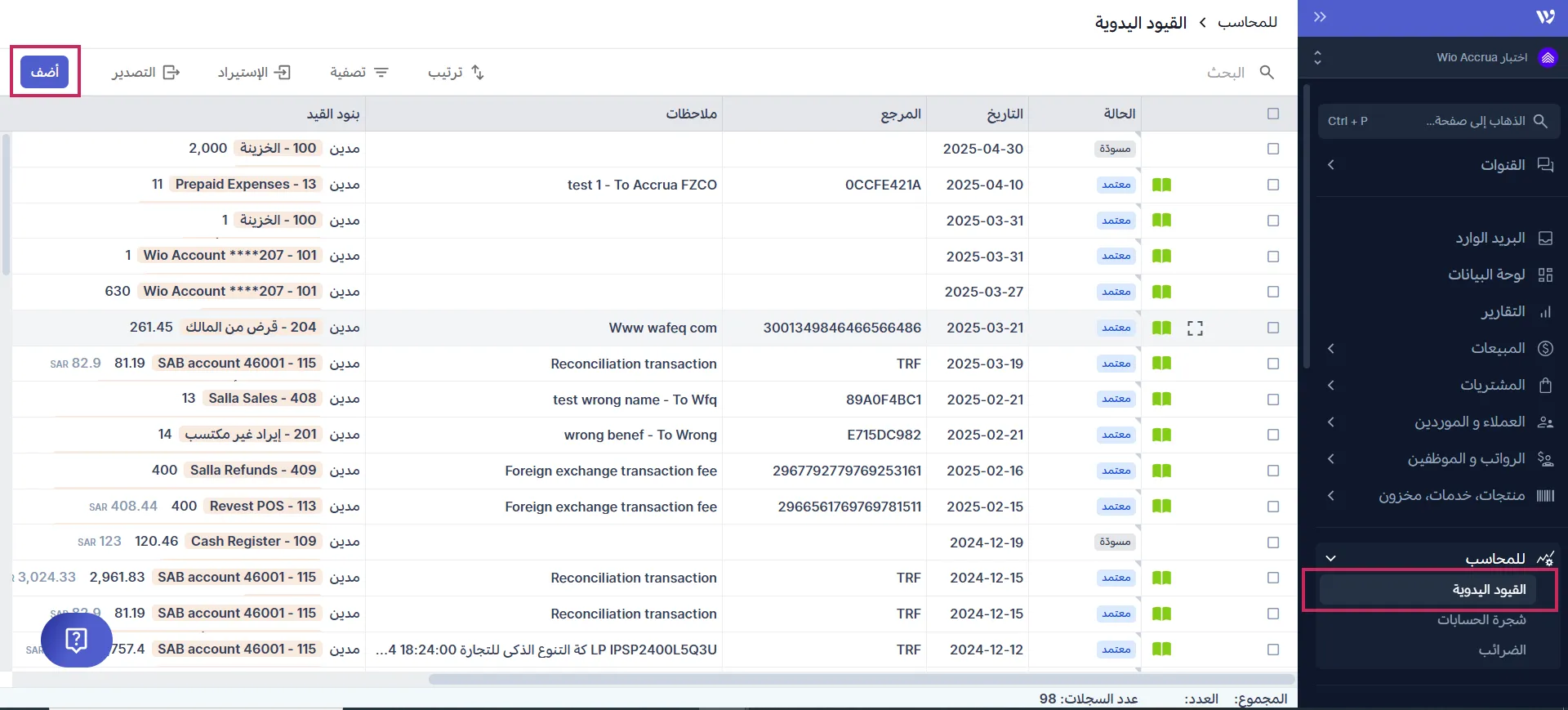Image resolution: width=1568 pixels, height=710 pixels.
Task: Expand the المبيعات sidebar section
Action: coord(1331,349)
